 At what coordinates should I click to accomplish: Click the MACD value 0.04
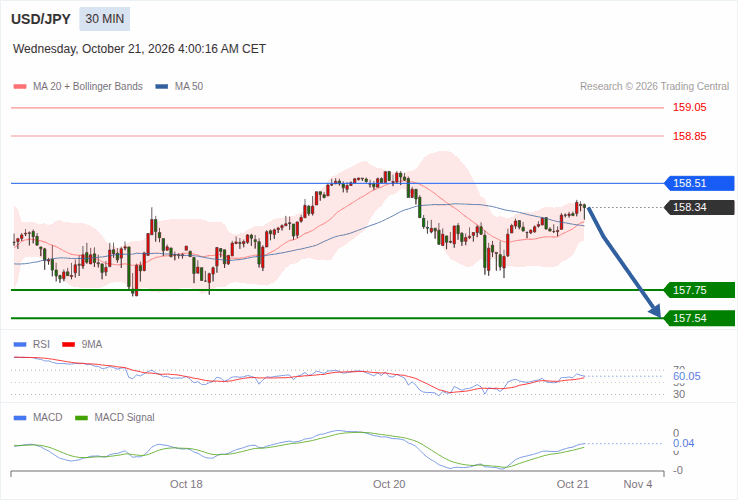coord(683,444)
